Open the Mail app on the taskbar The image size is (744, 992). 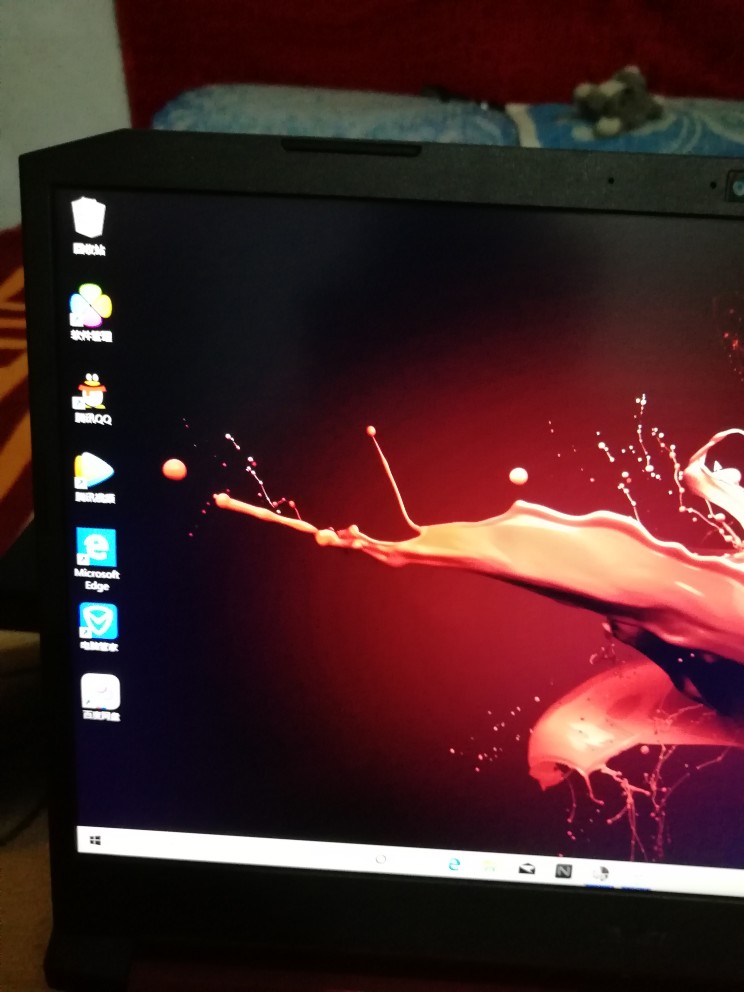[x=526, y=869]
